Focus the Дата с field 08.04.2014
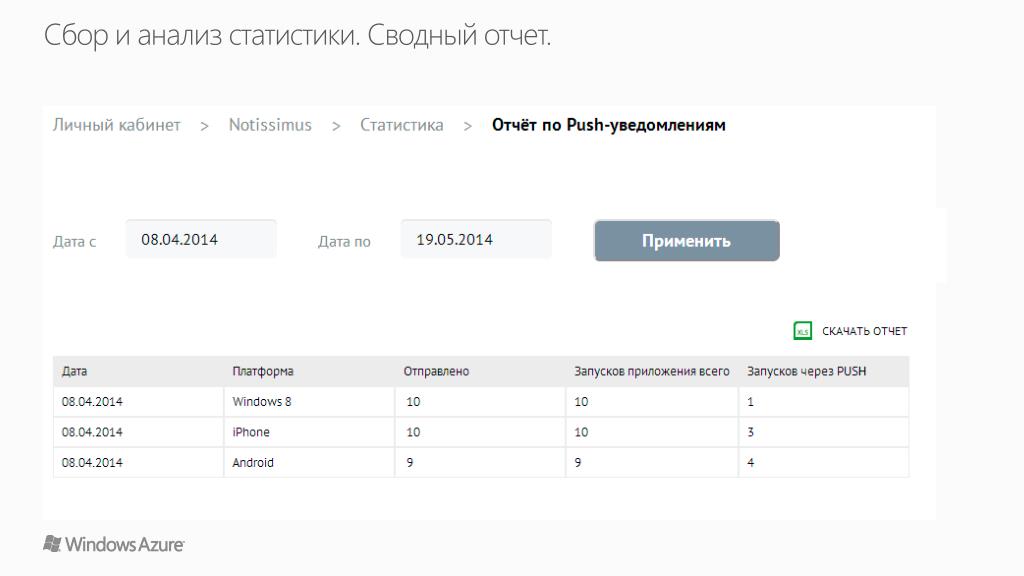1024x576 pixels. (201, 240)
